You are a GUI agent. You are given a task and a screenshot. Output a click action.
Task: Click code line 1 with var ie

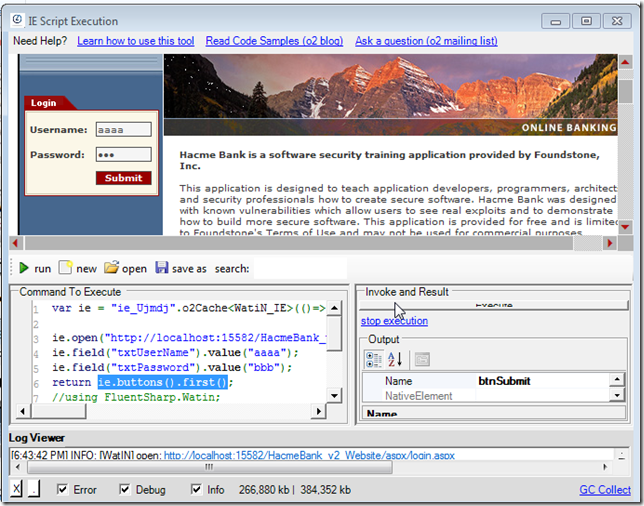pos(189,308)
